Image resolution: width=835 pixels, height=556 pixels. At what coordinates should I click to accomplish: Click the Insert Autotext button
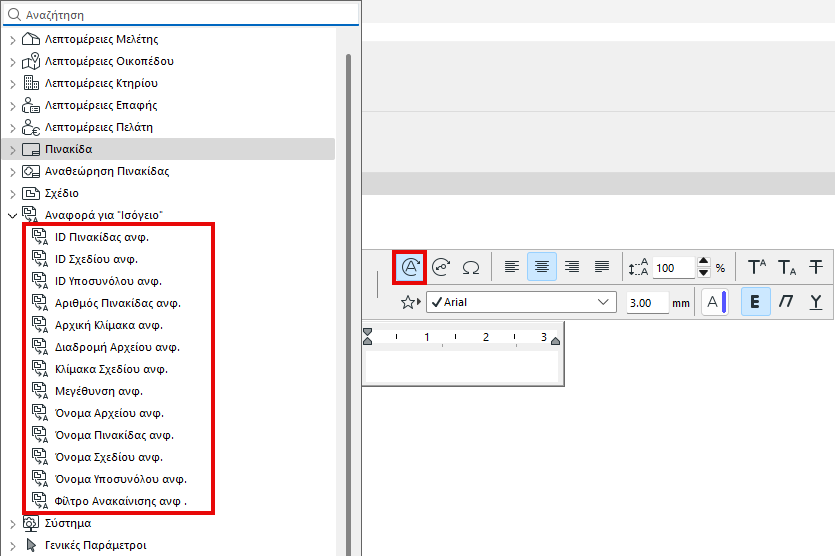coord(410,267)
